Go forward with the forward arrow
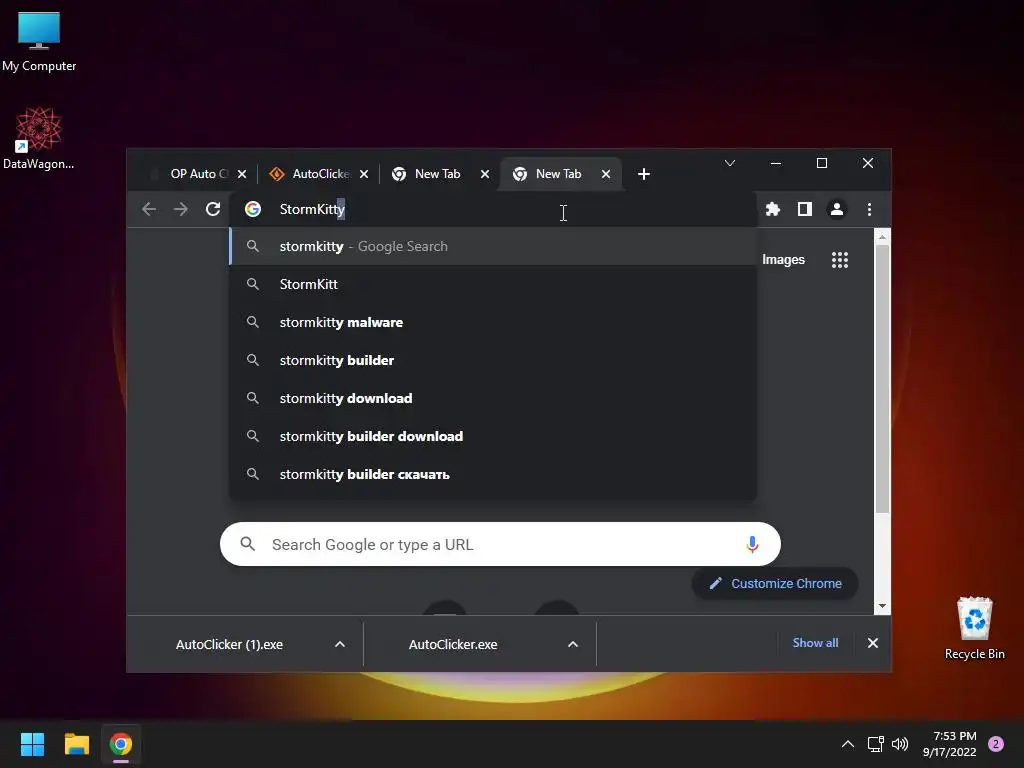 point(181,209)
